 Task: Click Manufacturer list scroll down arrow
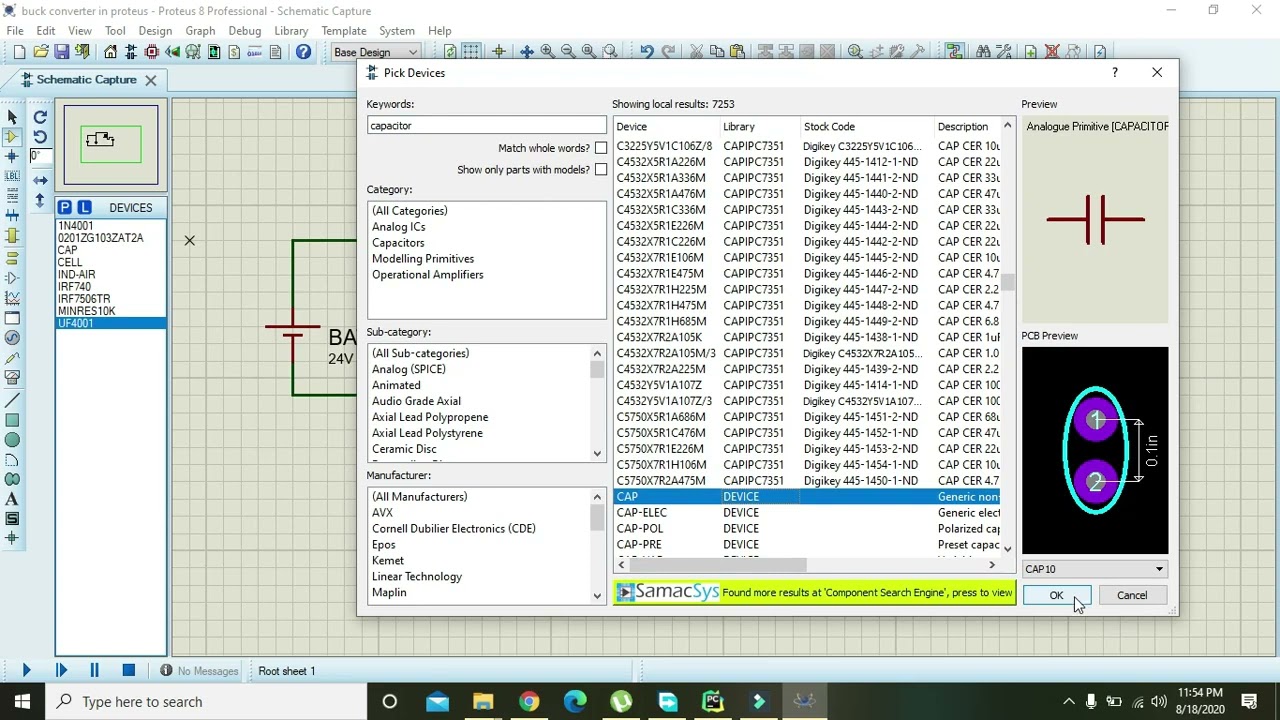point(597,596)
